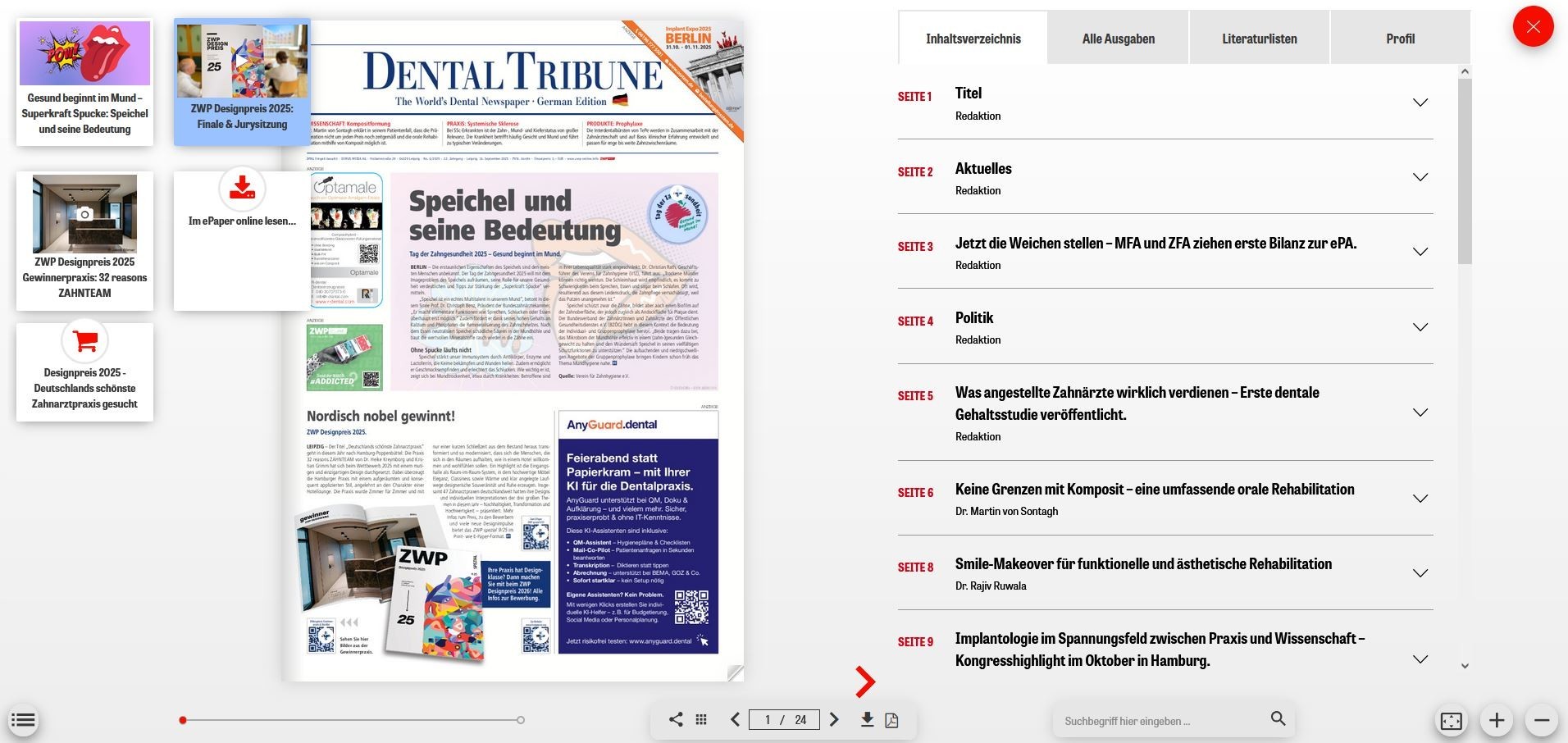Close the panel with the red X button
Image resolution: width=1568 pixels, height=743 pixels.
click(1533, 26)
